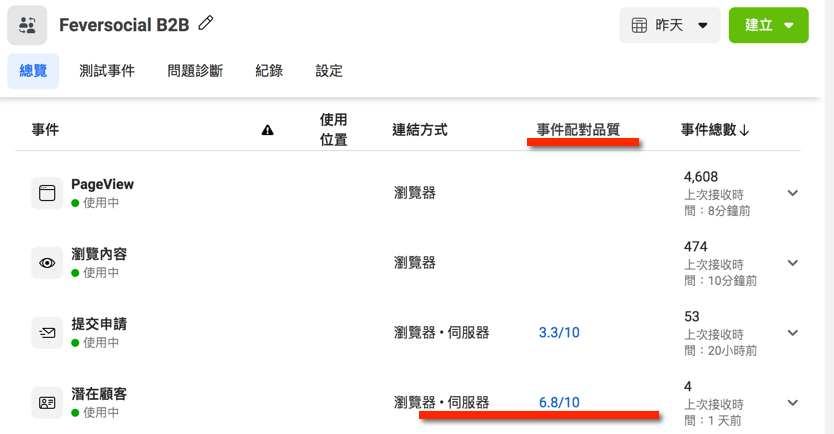The image size is (834, 434).
Task: Click the warning triangle column icon
Action: pos(267,130)
